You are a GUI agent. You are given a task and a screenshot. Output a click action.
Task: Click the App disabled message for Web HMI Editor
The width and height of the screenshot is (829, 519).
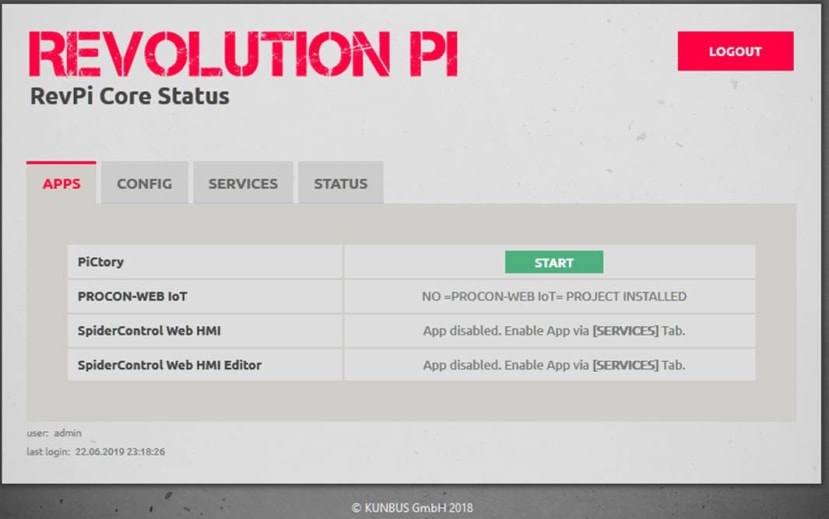point(554,365)
